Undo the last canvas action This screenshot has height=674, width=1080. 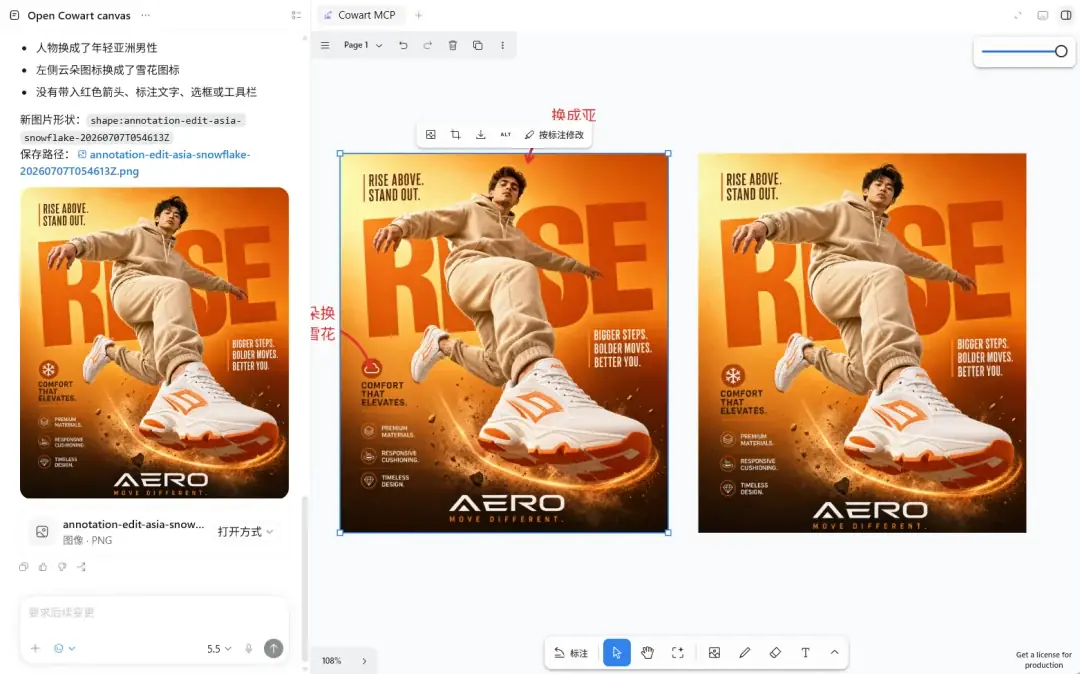point(403,45)
